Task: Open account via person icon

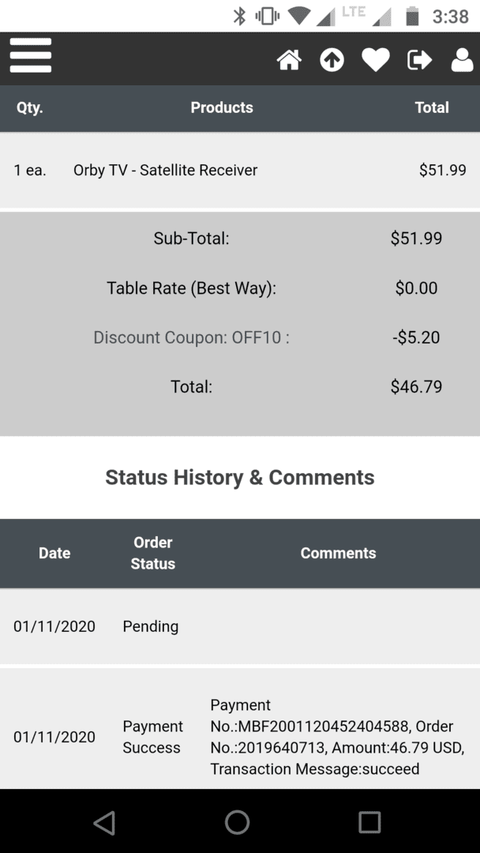Action: tap(462, 60)
